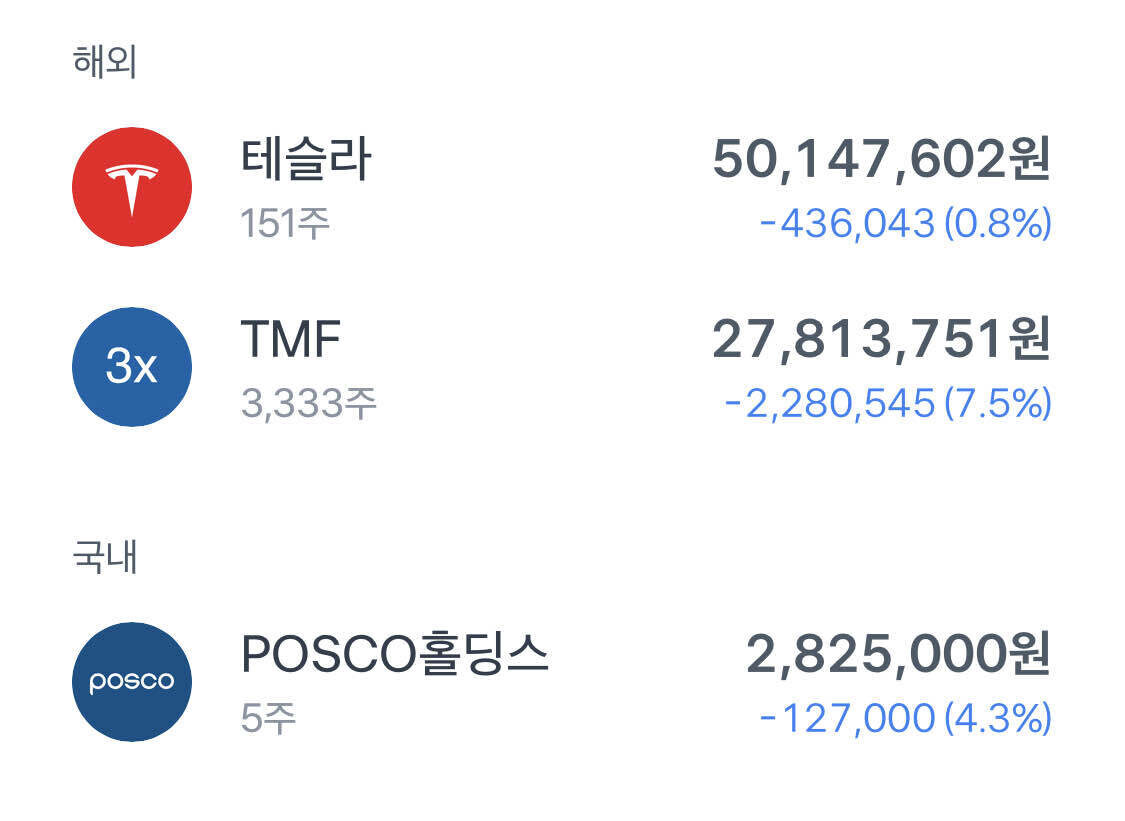The height and width of the screenshot is (821, 1125).
Task: Click Tesla's (0.8%) loss percentage
Action: pyautogui.click(x=998, y=224)
